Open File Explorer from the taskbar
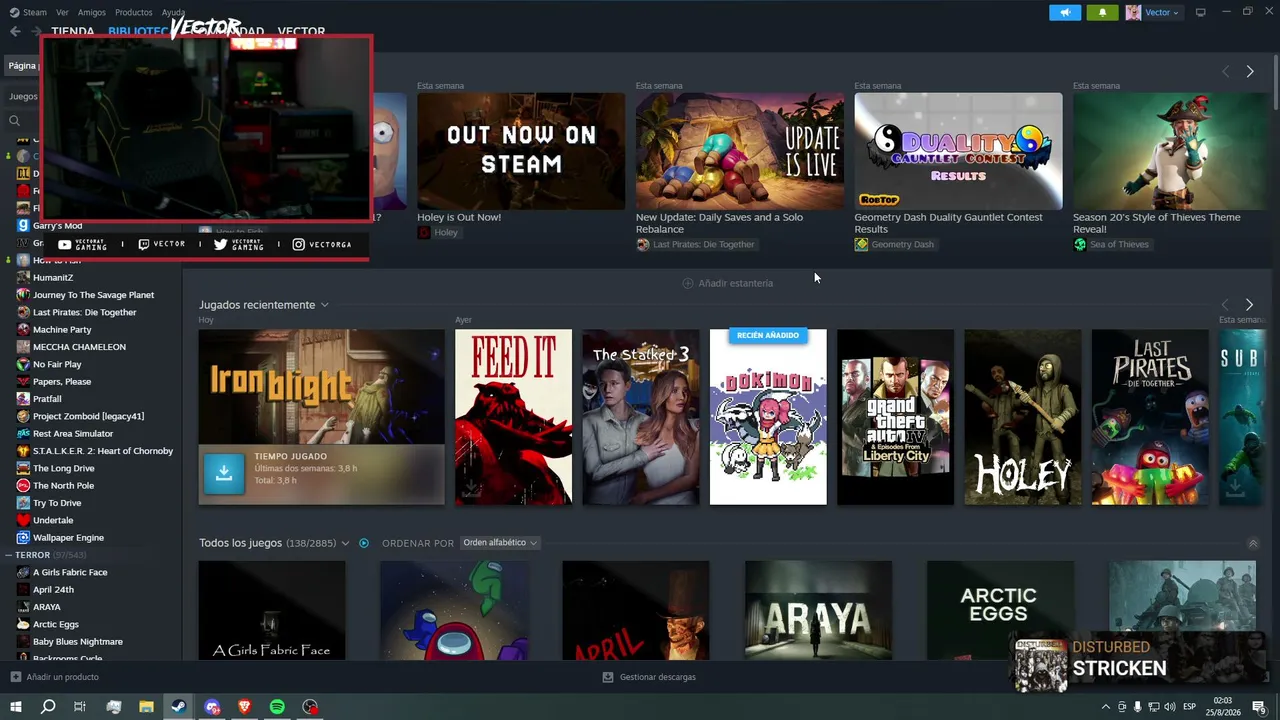 (x=146, y=707)
